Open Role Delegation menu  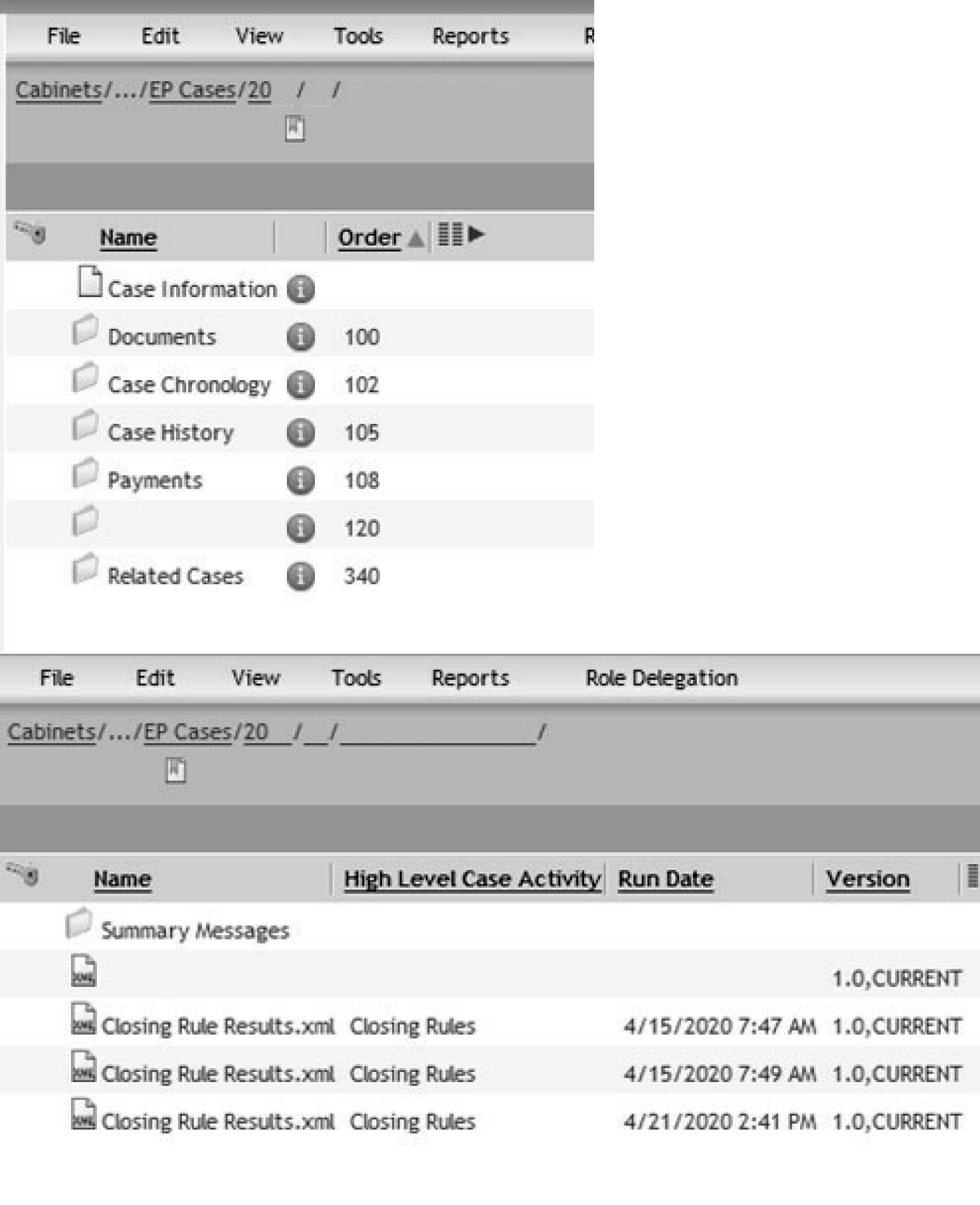(x=661, y=678)
